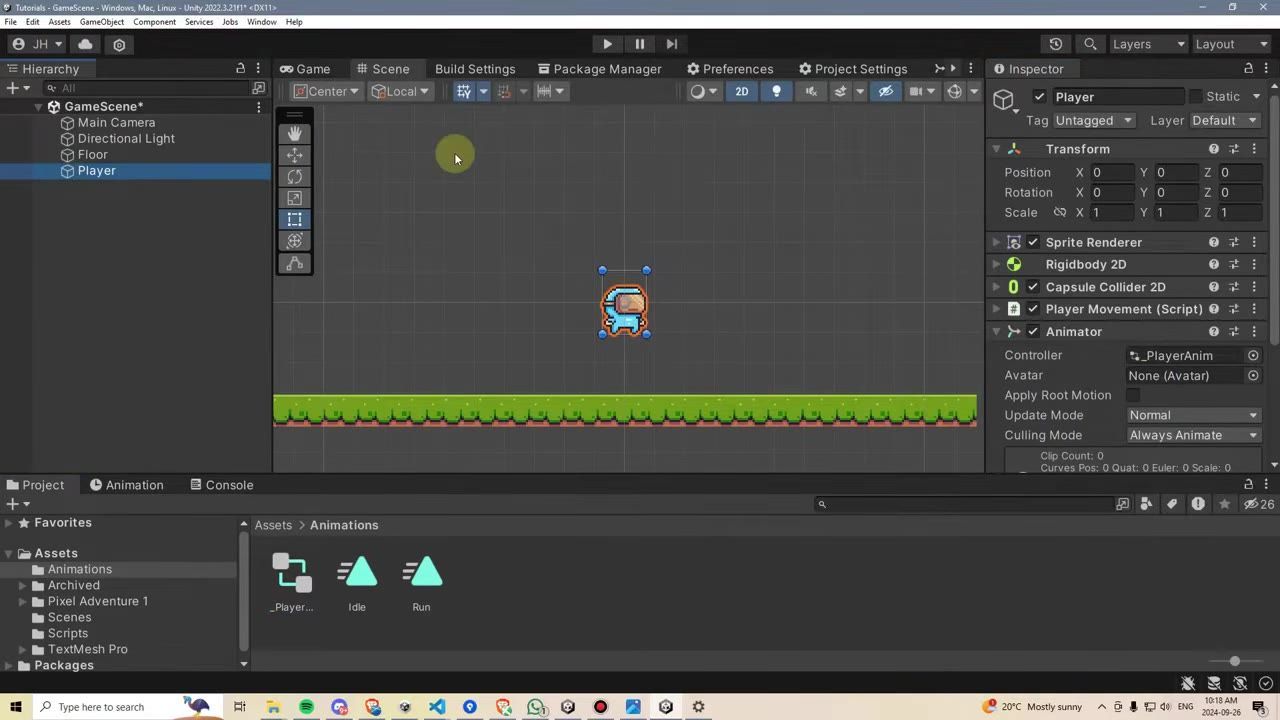Uncheck the Player active checkbox
1280x720 pixels.
click(x=1040, y=97)
